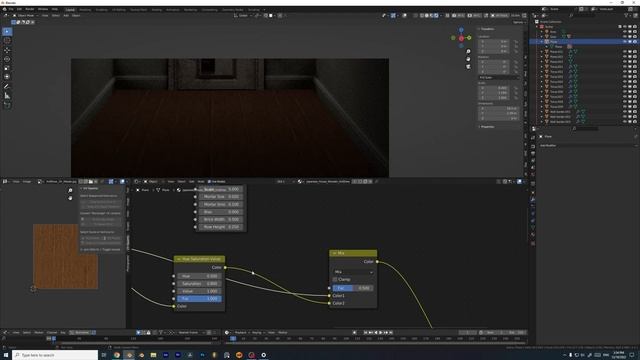Open the Render menu
This screenshot has width=640, height=360.
(30, 9)
